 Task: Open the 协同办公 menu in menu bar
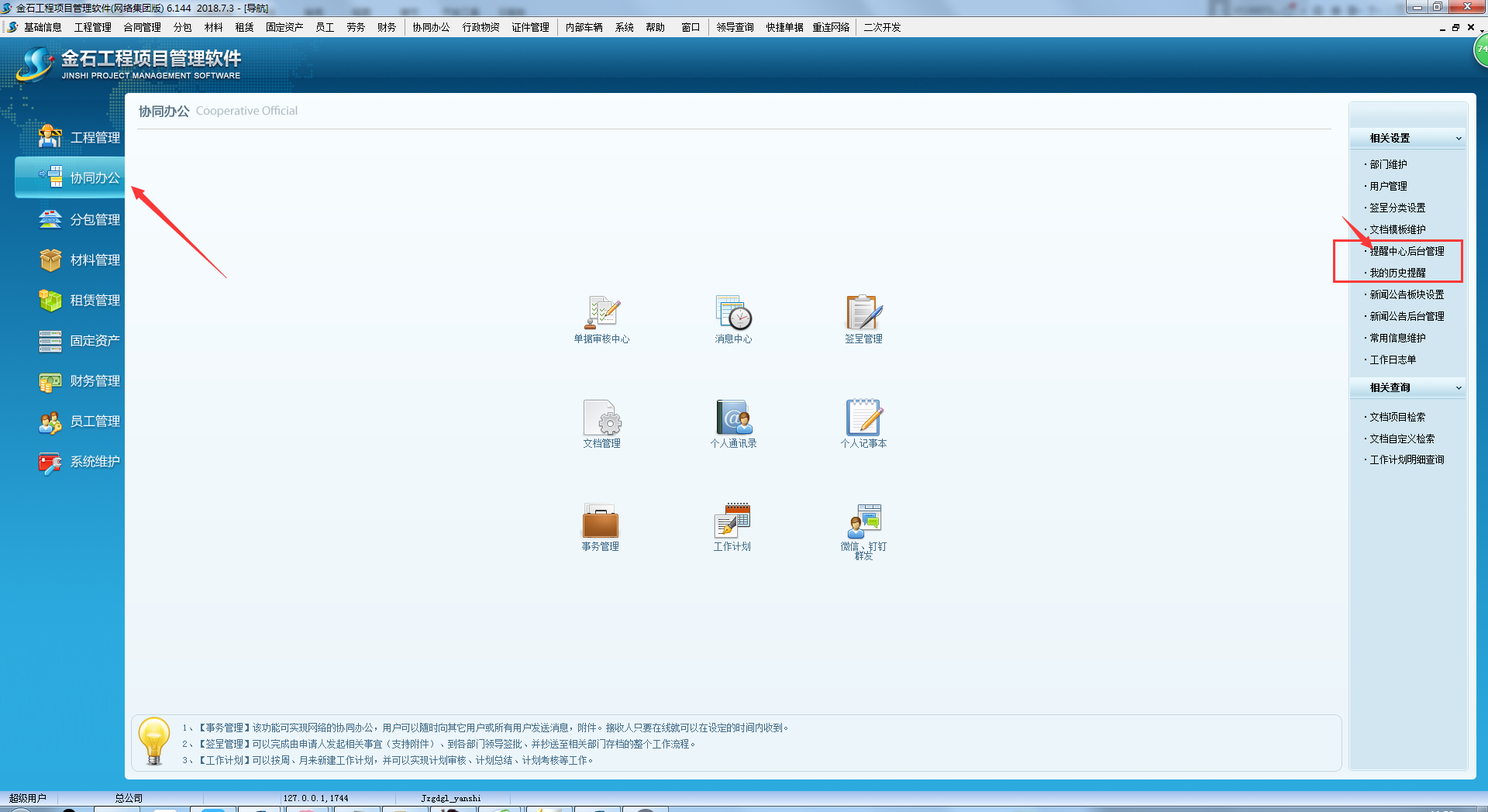pos(431,27)
